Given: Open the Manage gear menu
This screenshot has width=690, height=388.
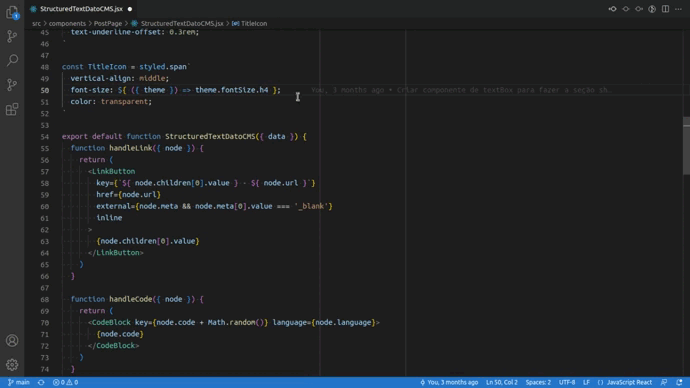Looking at the screenshot, I should 12,364.
